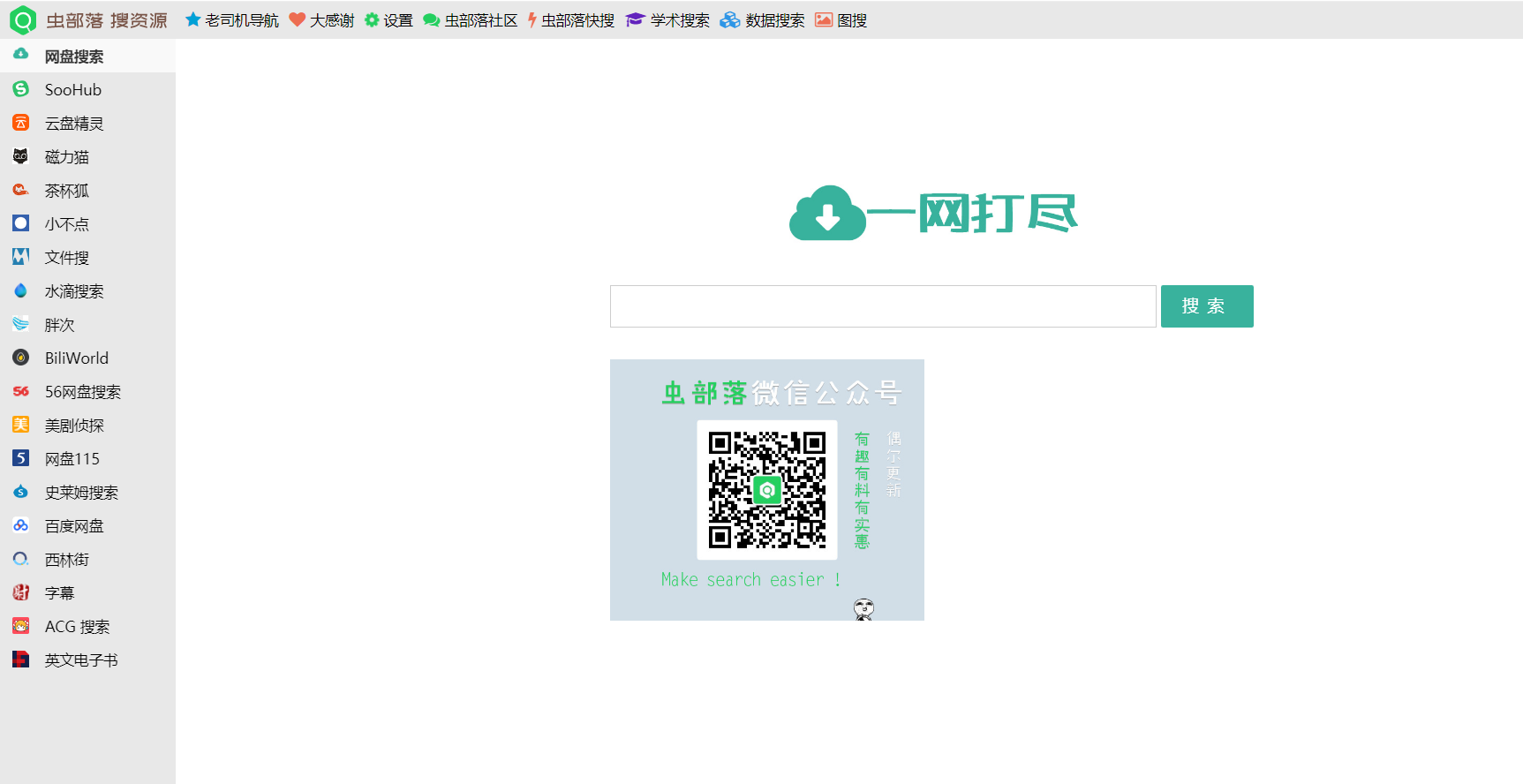Click the 史莱姆搜索 slime icon
Viewport: 1523px width, 784px height.
click(x=21, y=492)
